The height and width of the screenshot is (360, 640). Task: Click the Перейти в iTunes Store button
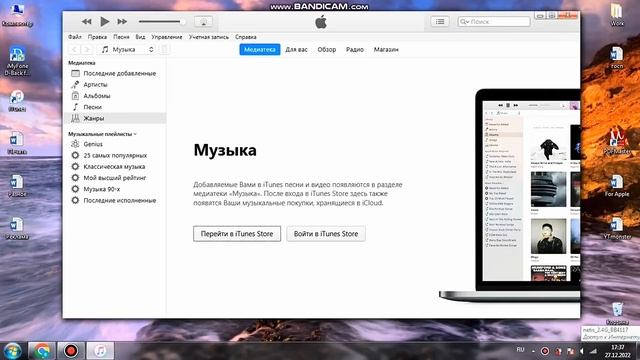[237, 234]
